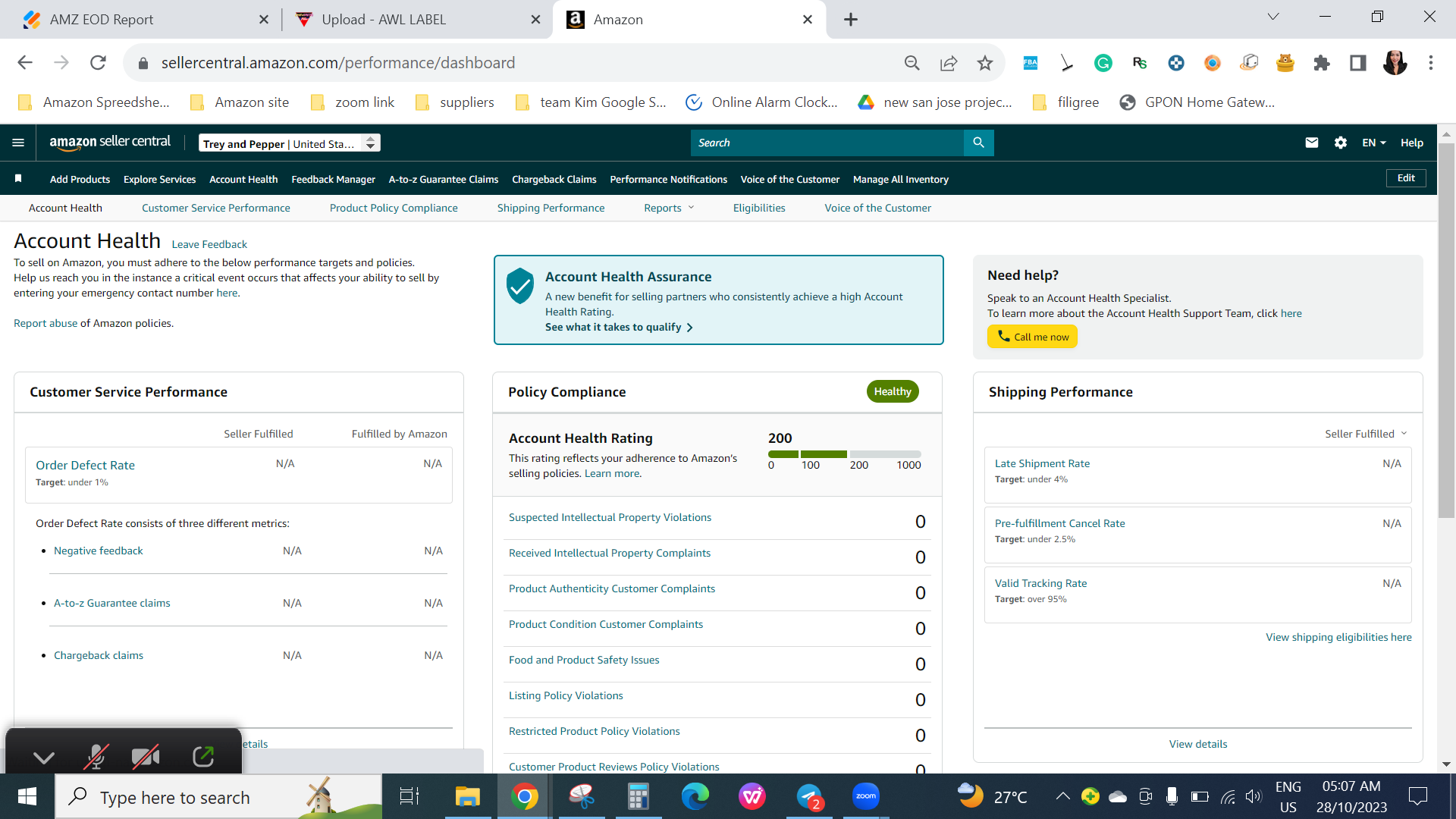Open the Zoom app in the taskbar
Screen dimensions: 1456x819
(866, 796)
